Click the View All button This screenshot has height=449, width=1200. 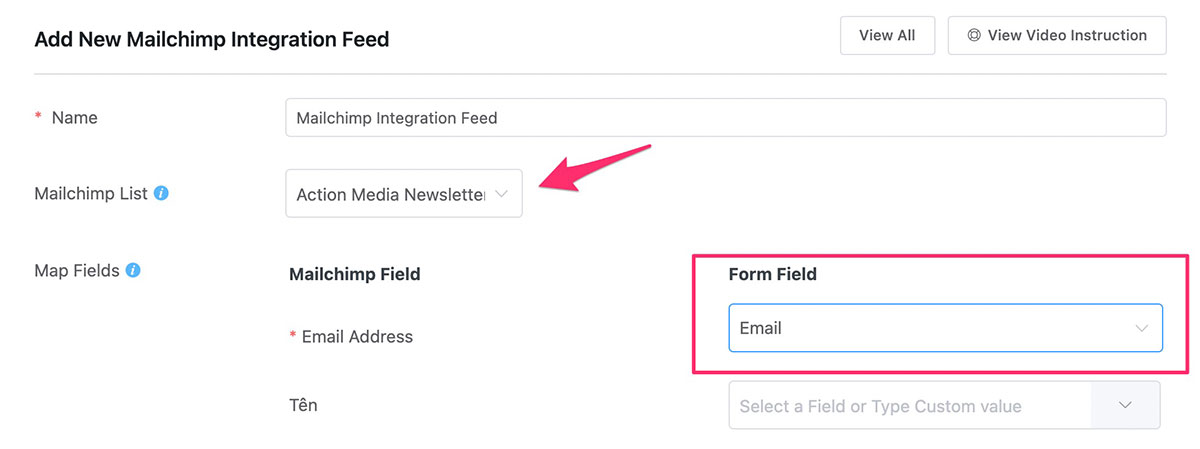click(887, 35)
